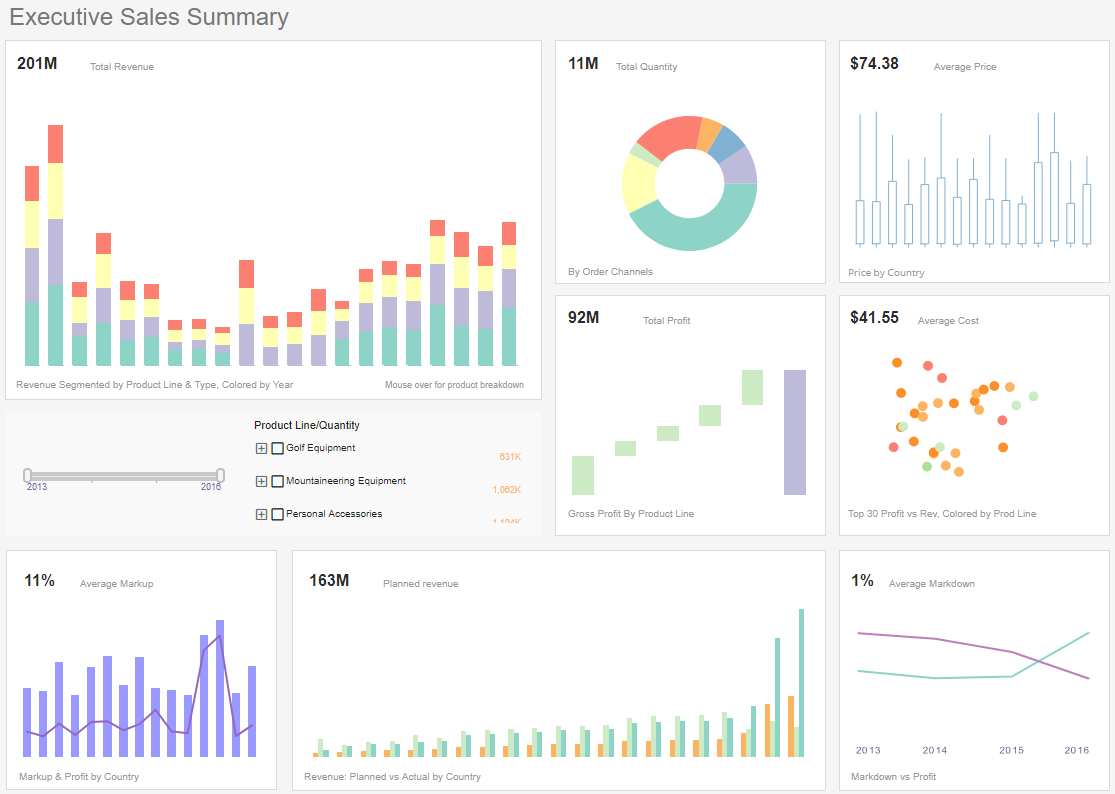Enable the Mountaineering Equipment checkbox
Image resolution: width=1115 pixels, height=794 pixels.
click(277, 481)
